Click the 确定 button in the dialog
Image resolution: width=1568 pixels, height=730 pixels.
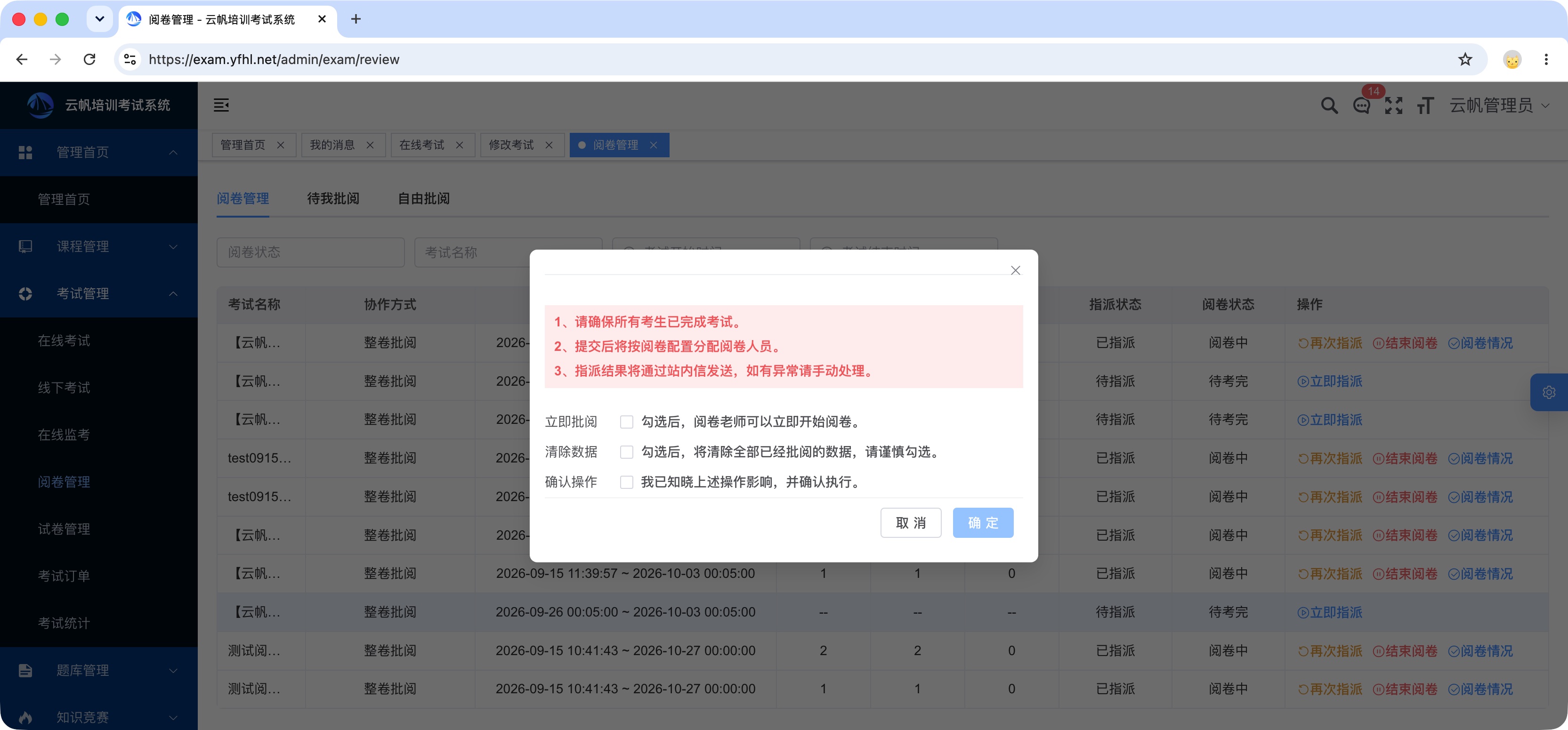coord(983,522)
